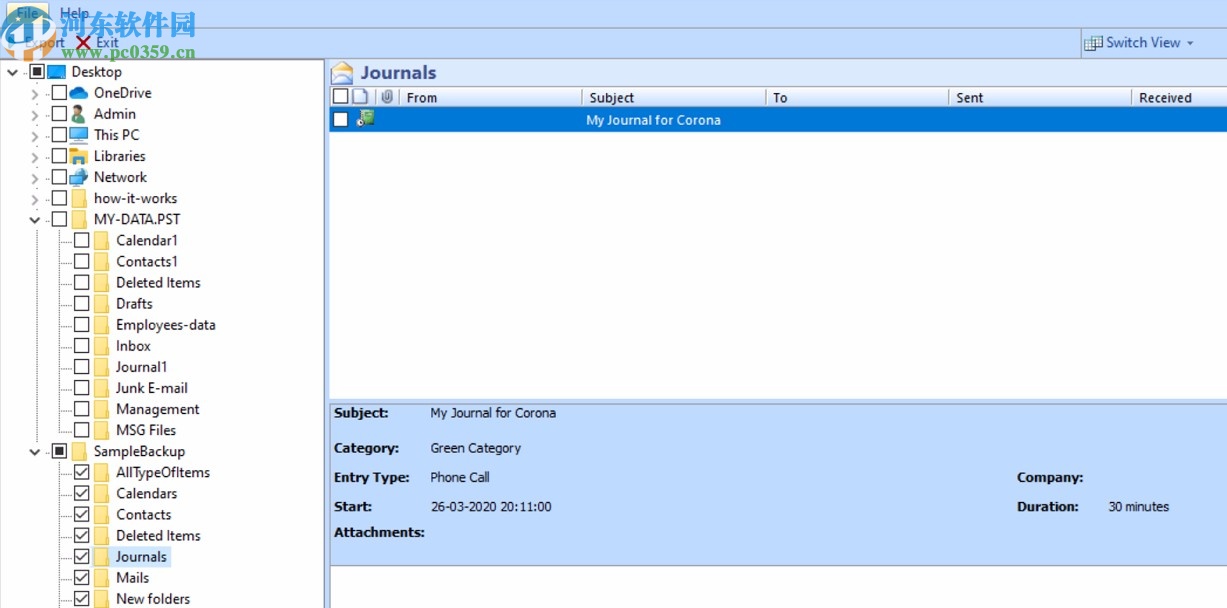Click the red X Exit icon
The width and height of the screenshot is (1227, 608).
[x=82, y=43]
